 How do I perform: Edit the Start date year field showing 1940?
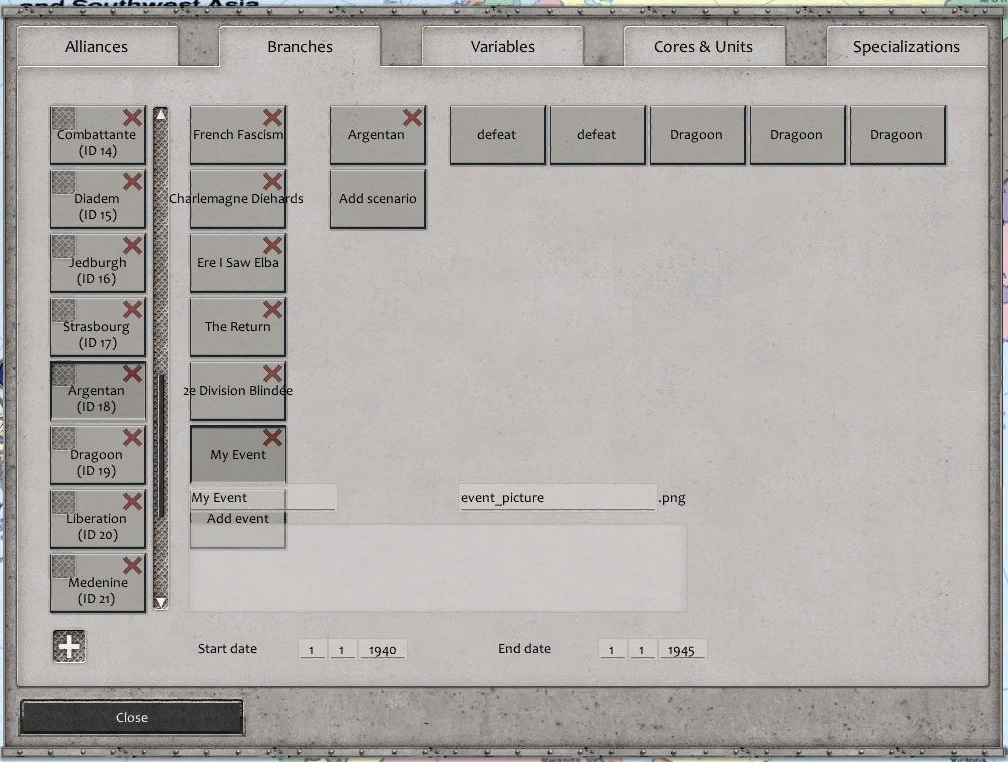tap(382, 649)
